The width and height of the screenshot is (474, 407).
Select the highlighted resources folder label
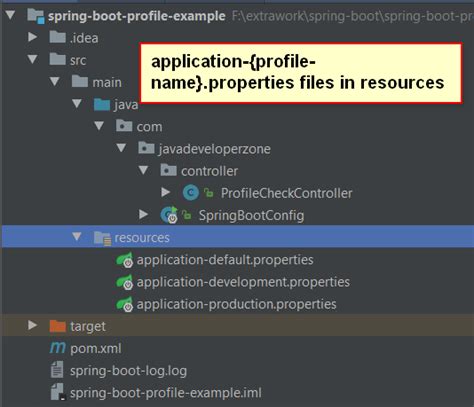pyautogui.click(x=142, y=238)
